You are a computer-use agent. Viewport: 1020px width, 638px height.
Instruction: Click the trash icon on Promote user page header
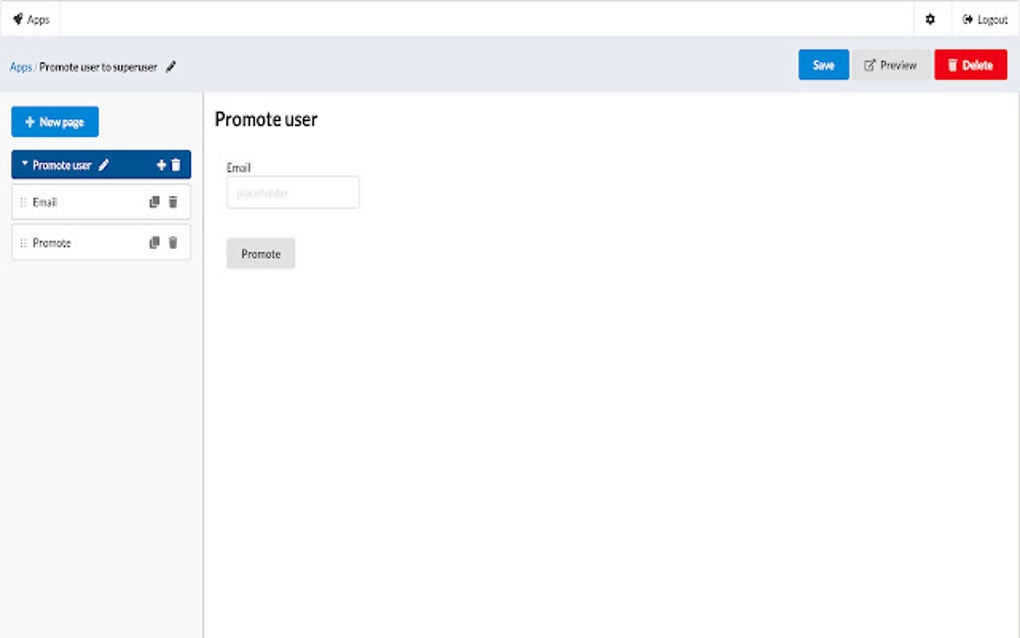[x=178, y=164]
